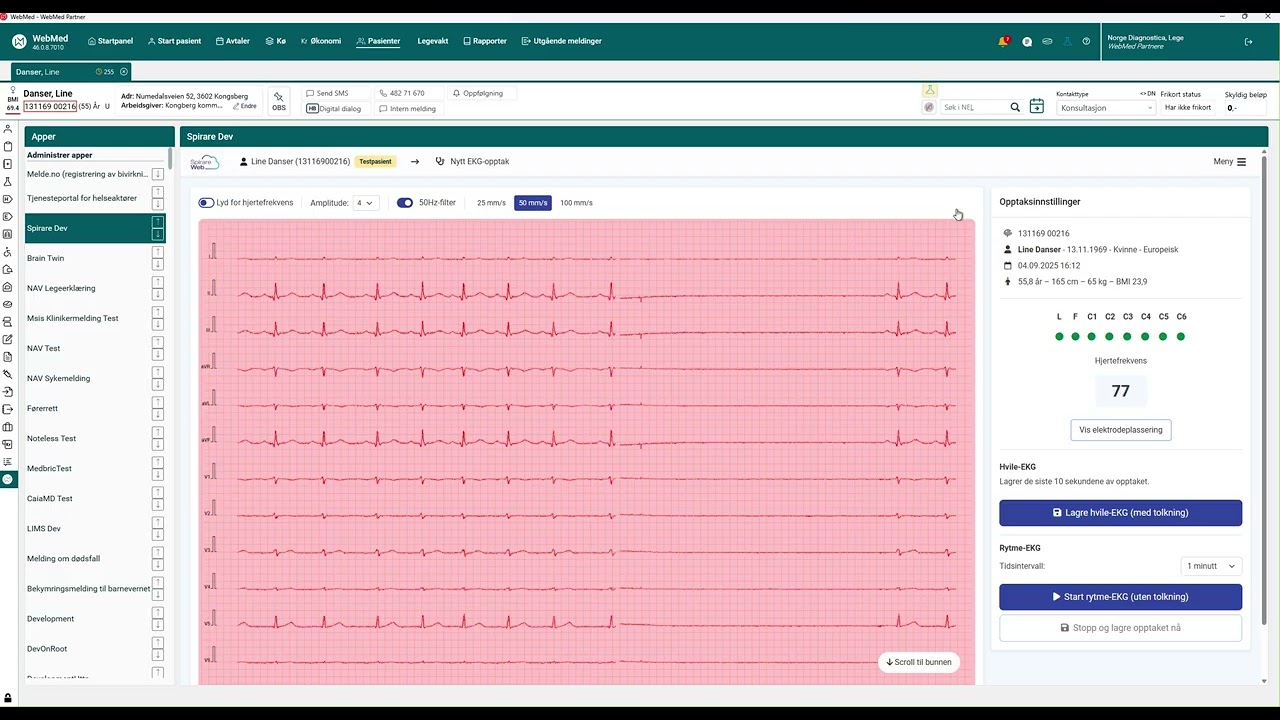Viewport: 1280px width, 720px height.
Task: Move NAV Test app down with arrow
Action: [x=157, y=354]
